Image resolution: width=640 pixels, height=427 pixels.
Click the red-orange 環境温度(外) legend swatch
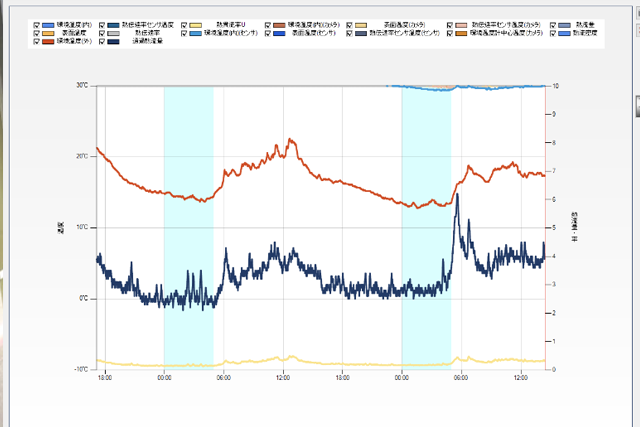(x=50, y=42)
